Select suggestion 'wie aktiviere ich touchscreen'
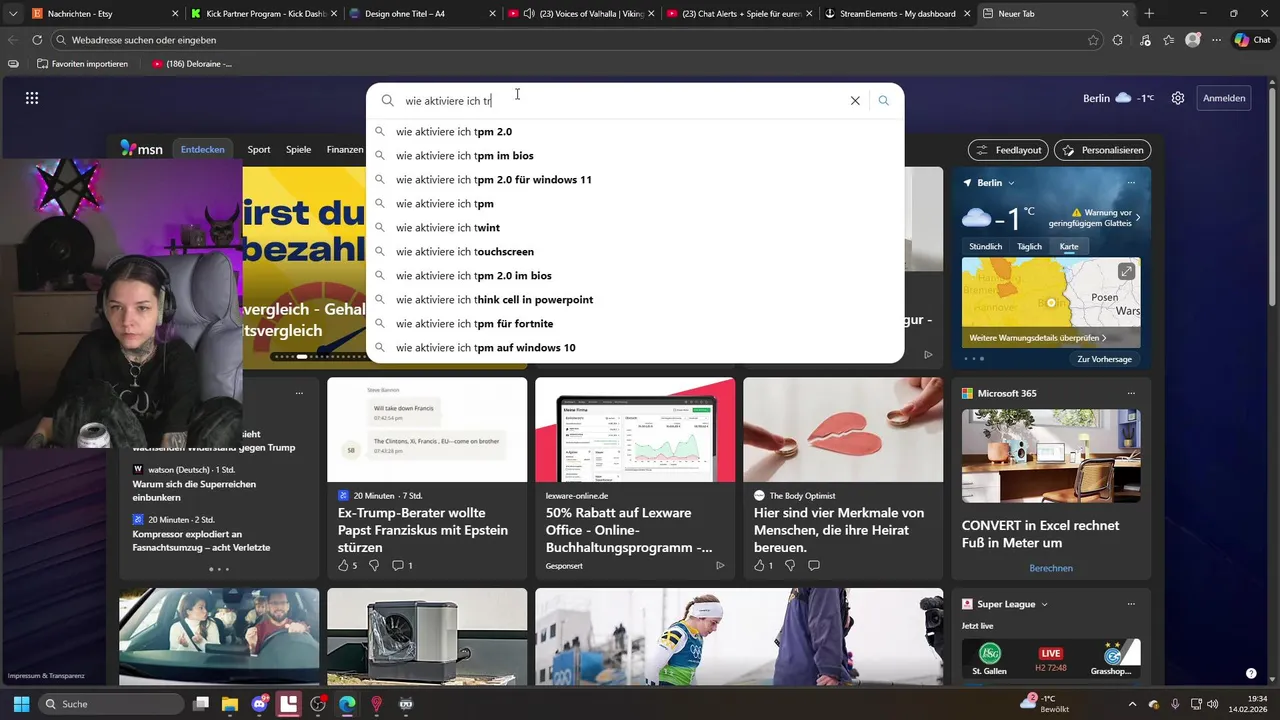Image resolution: width=1280 pixels, height=720 pixels. (635, 251)
